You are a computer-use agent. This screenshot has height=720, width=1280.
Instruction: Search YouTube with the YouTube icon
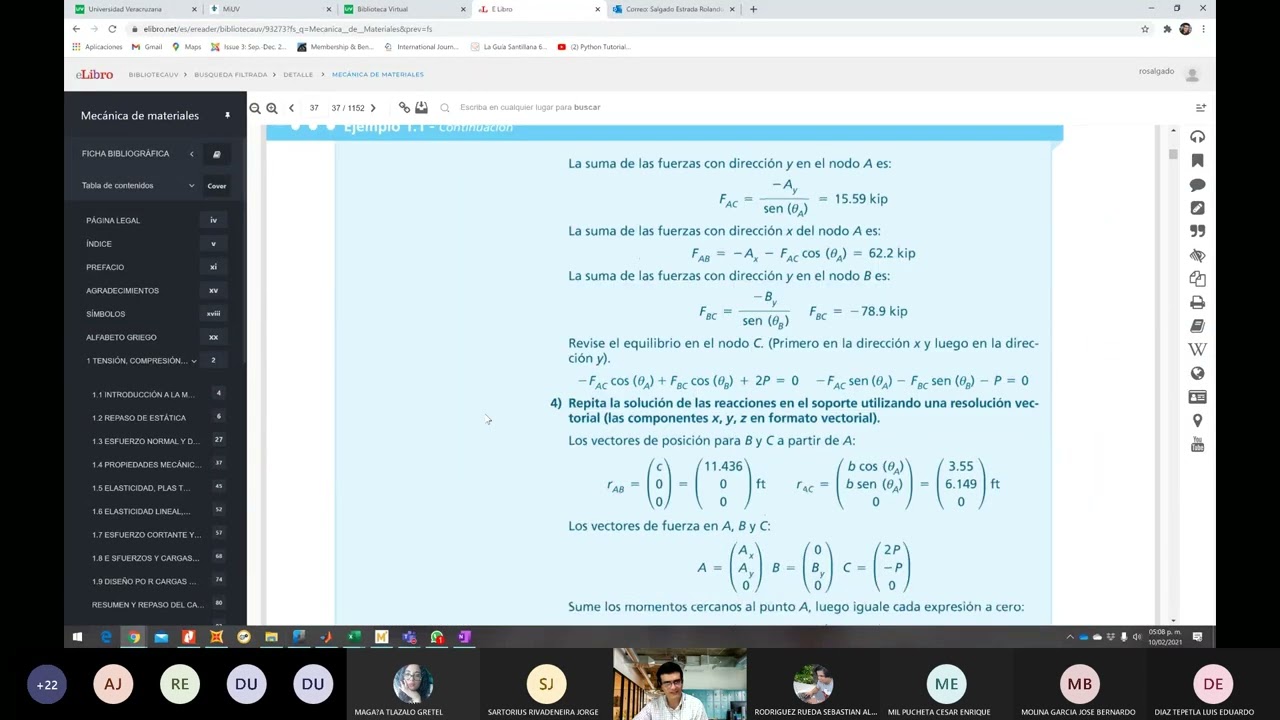click(x=1197, y=444)
